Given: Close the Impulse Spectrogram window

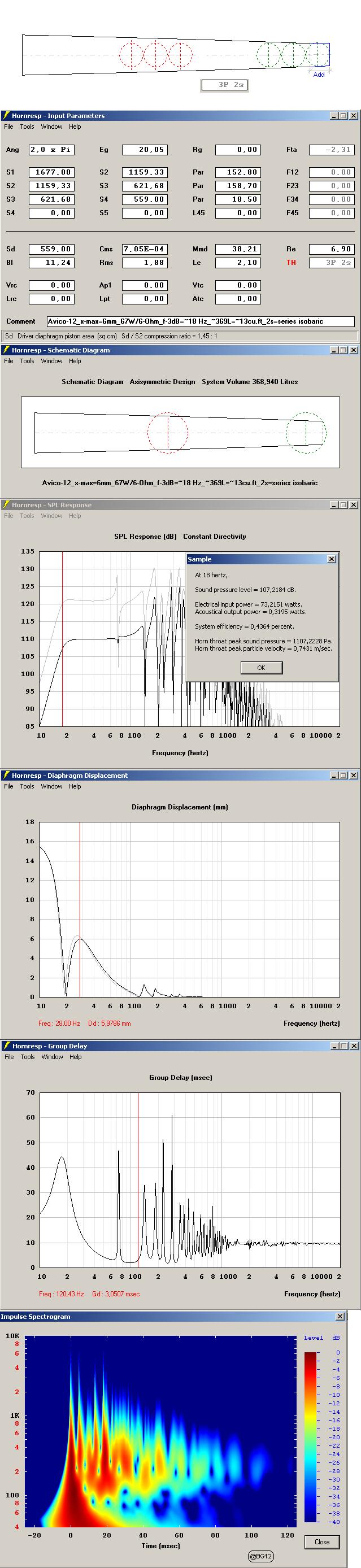Looking at the screenshot, I should [340, 1317].
